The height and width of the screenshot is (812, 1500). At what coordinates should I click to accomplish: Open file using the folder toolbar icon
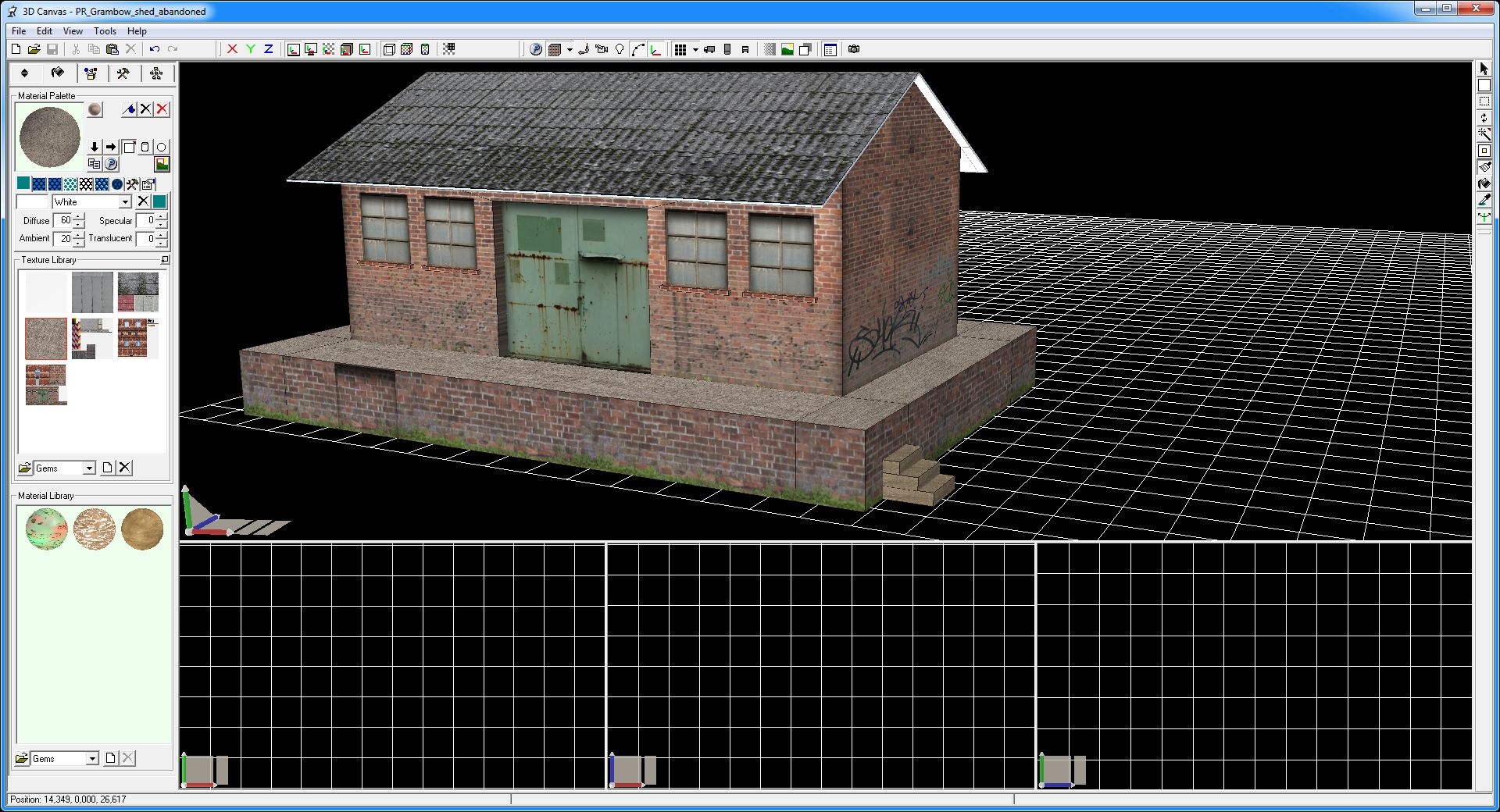(34, 49)
